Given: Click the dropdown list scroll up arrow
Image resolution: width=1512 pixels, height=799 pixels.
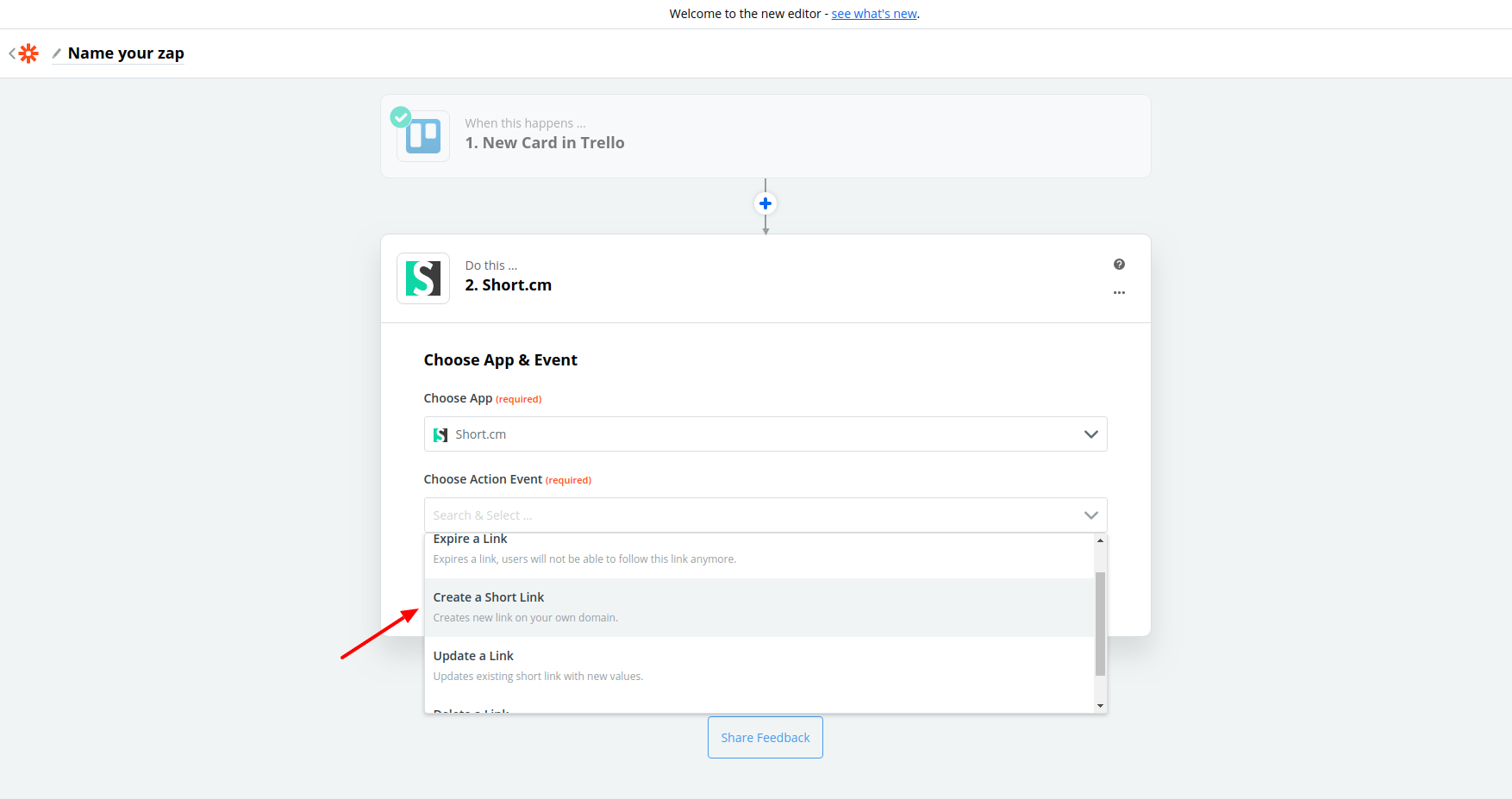Looking at the screenshot, I should [x=1100, y=540].
